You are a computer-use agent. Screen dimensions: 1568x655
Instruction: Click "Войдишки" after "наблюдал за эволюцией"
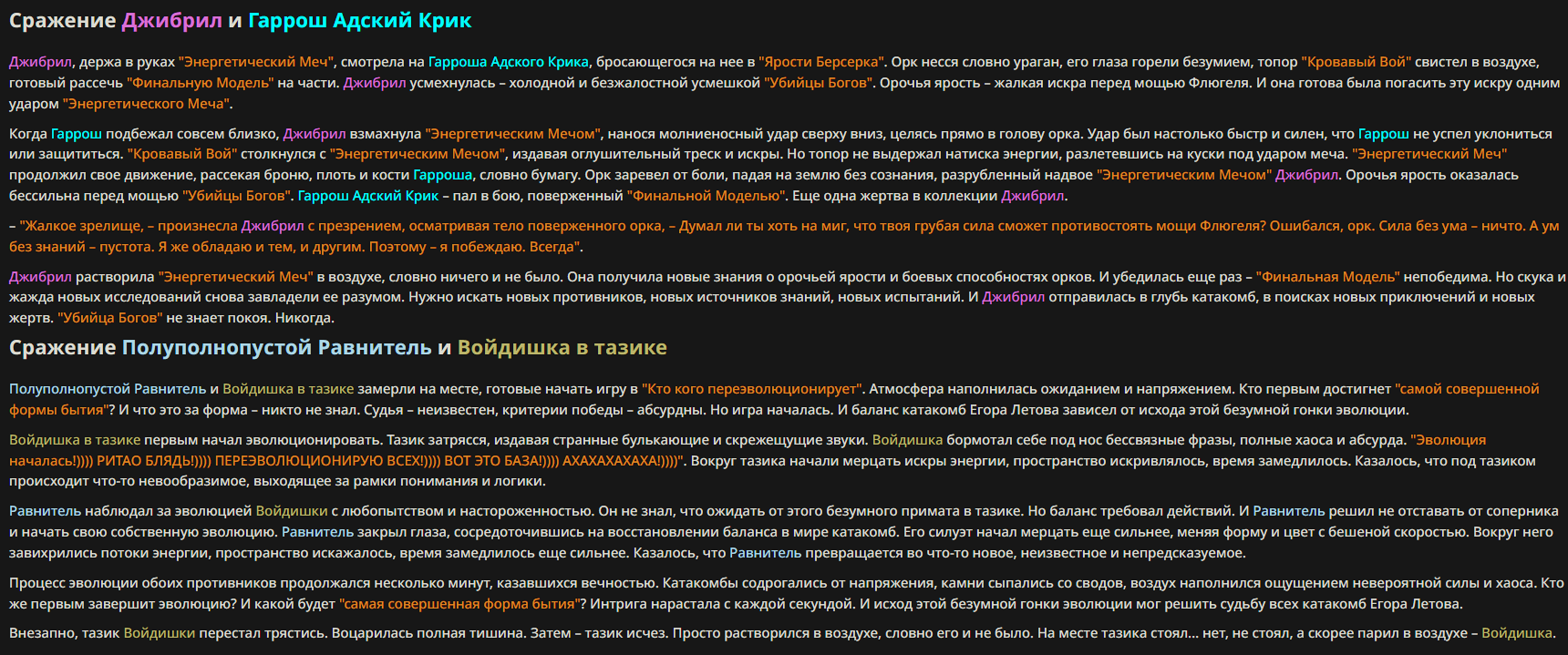click(292, 511)
